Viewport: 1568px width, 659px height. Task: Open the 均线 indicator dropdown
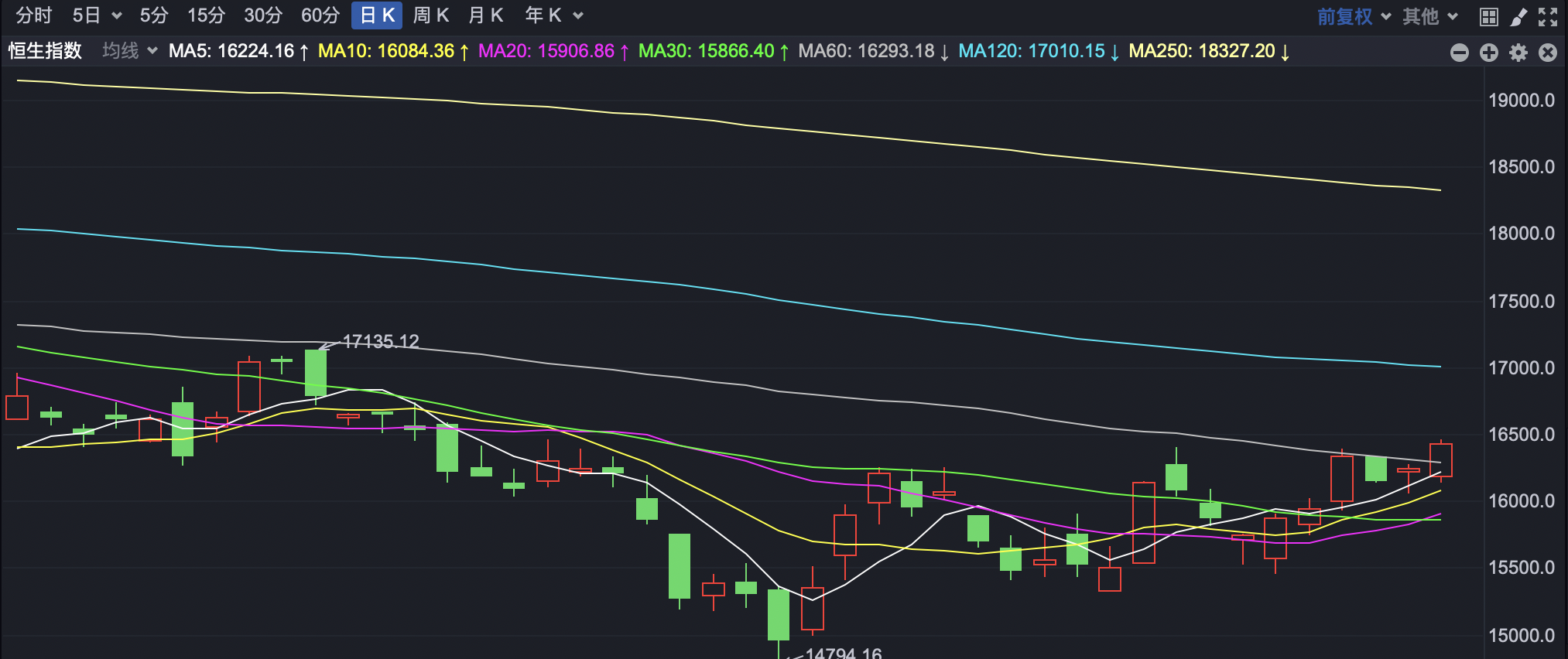pyautogui.click(x=130, y=51)
